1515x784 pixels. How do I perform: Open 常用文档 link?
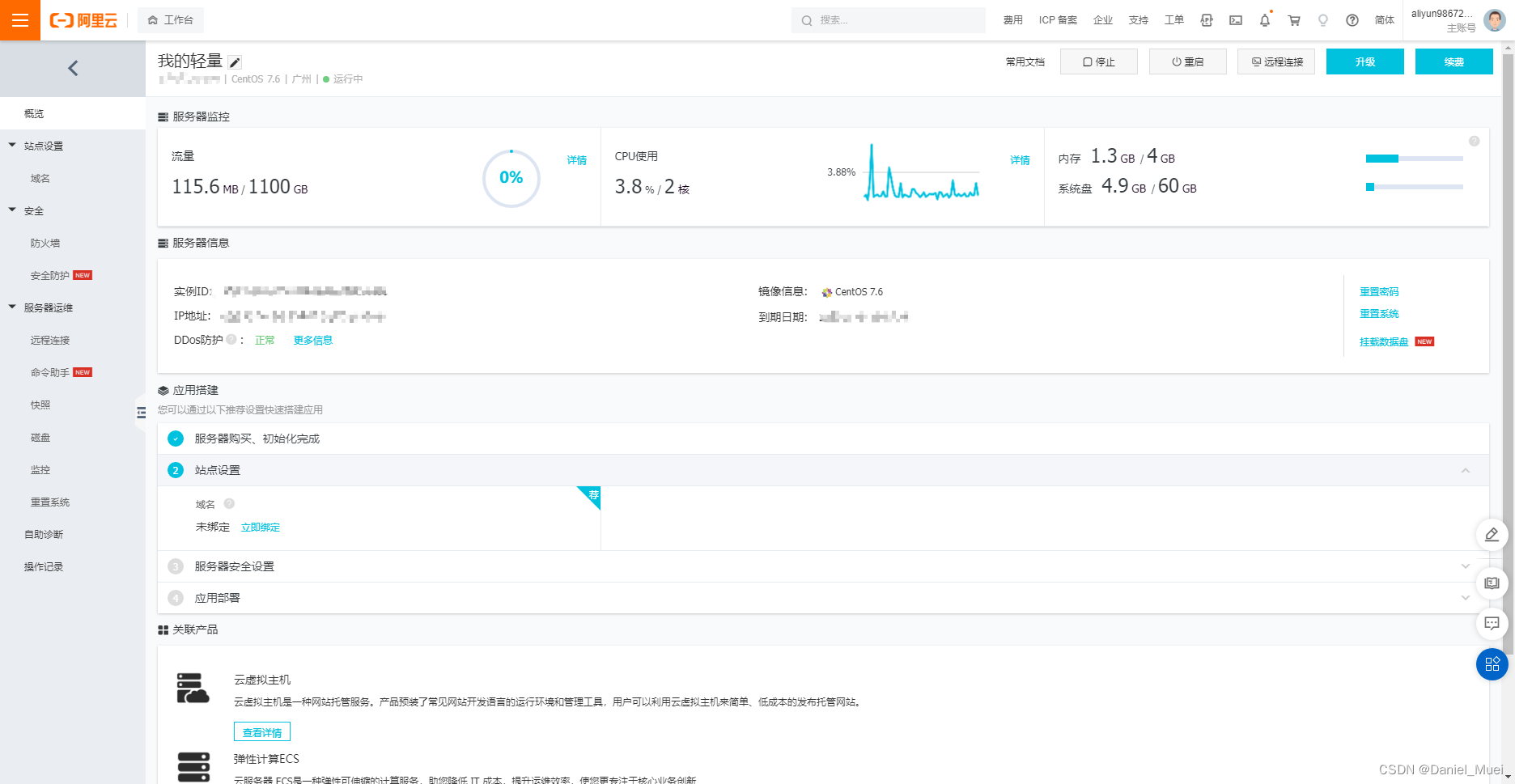point(1025,61)
